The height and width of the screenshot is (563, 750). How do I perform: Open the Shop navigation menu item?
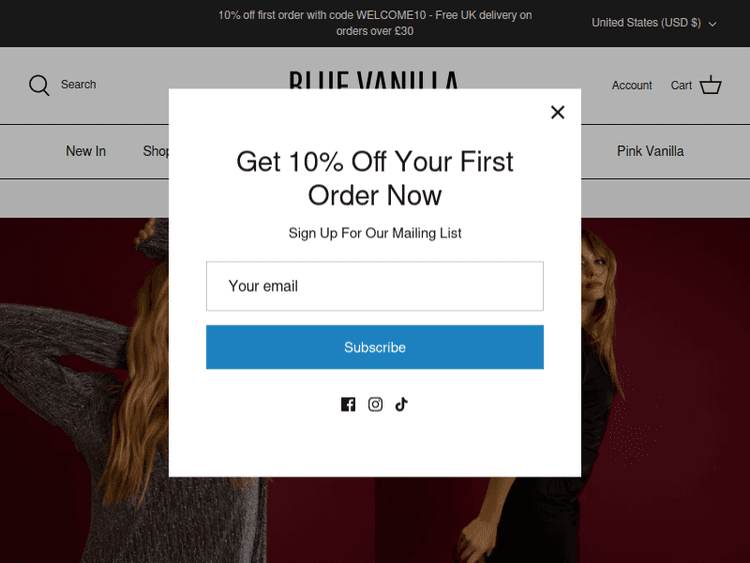point(156,151)
